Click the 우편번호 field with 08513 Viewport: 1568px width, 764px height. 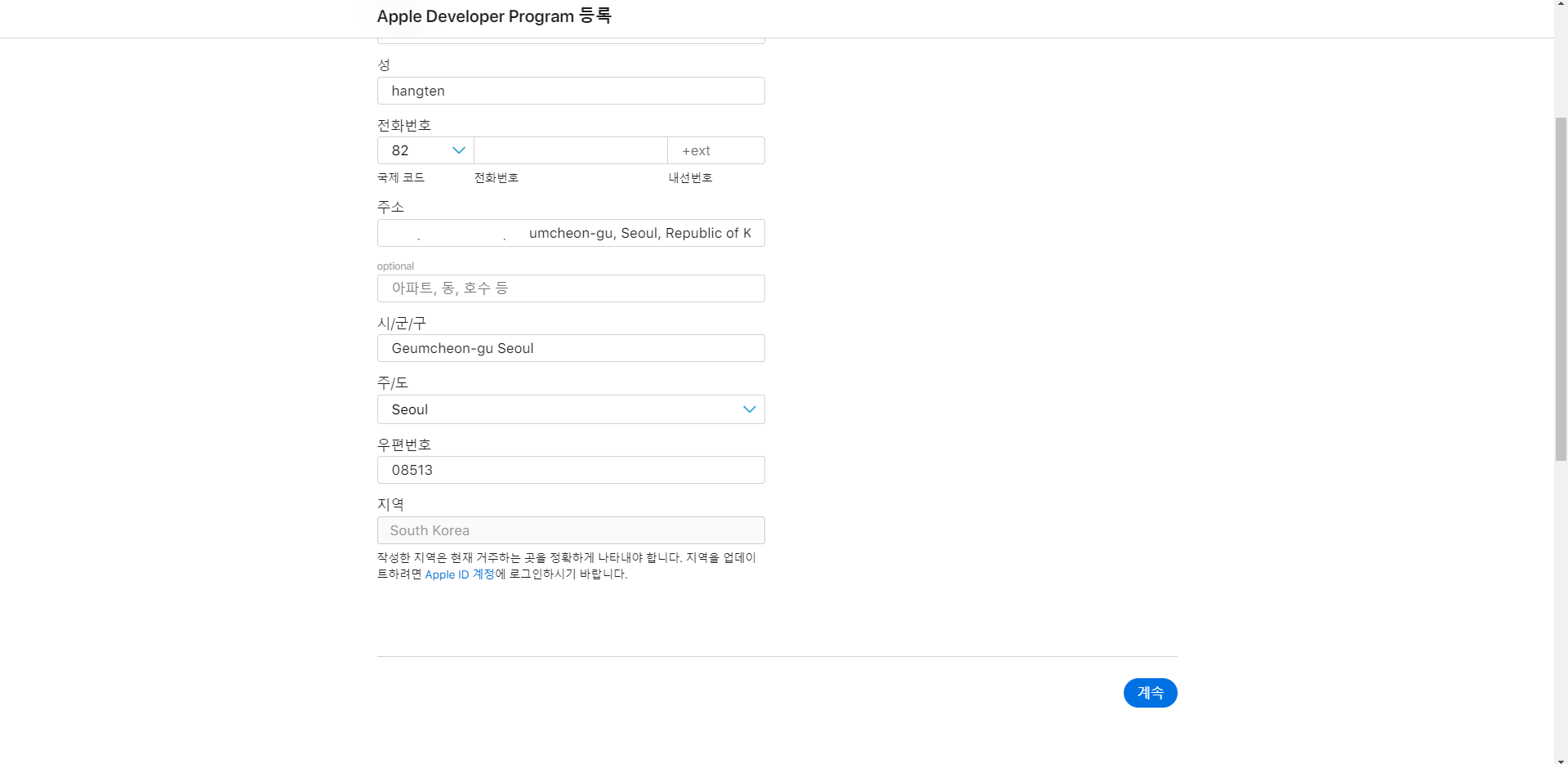point(571,470)
